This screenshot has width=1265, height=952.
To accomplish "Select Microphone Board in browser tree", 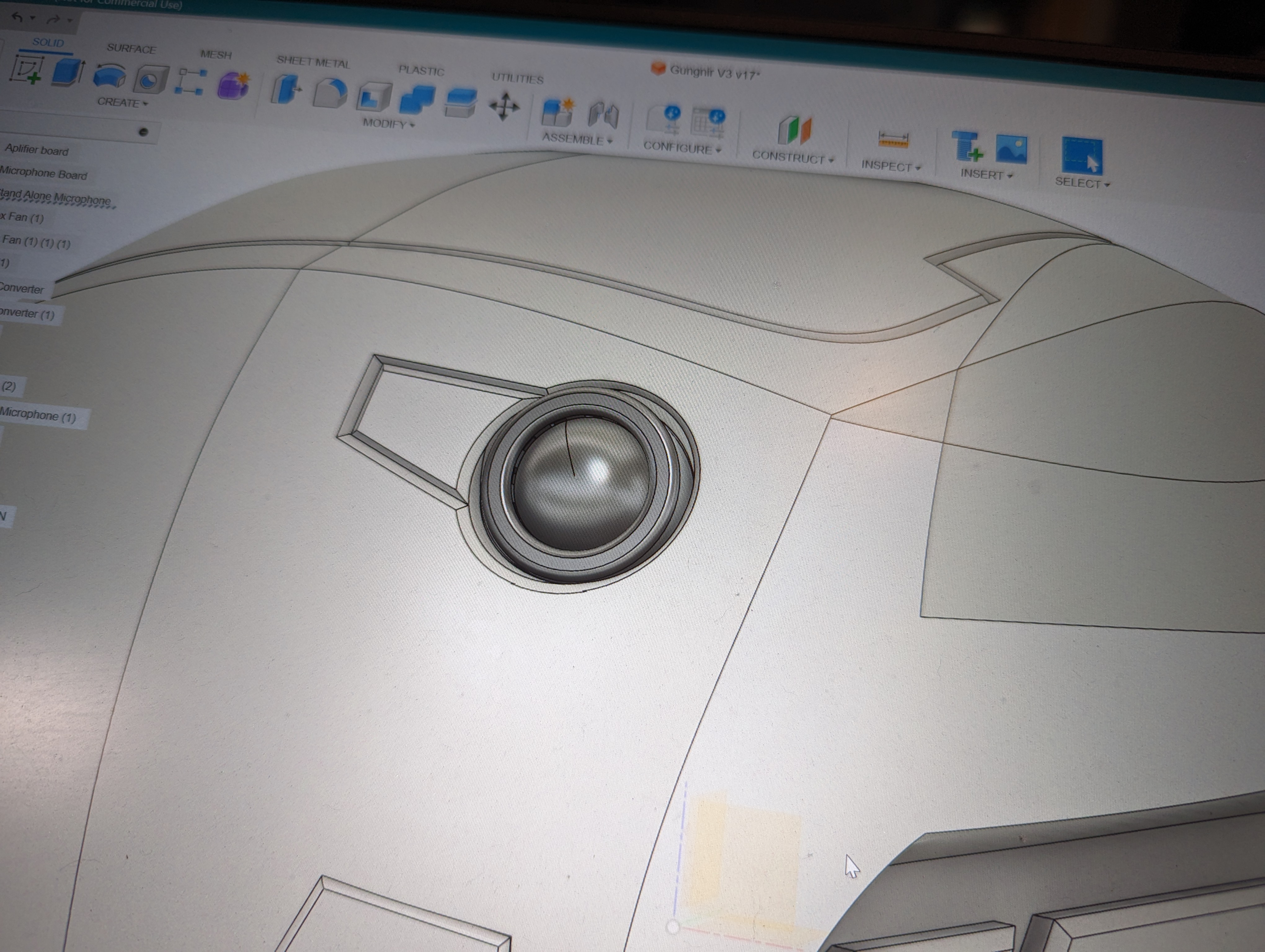I will (x=43, y=174).
